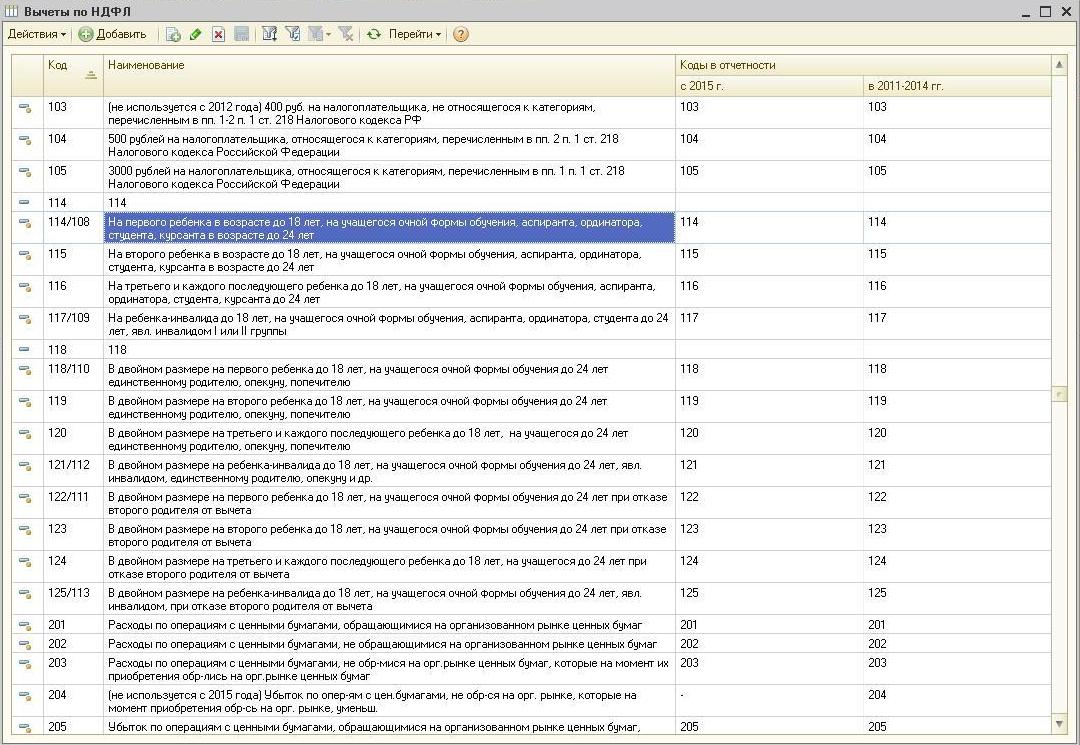Expand the 118 group row

coord(24,350)
